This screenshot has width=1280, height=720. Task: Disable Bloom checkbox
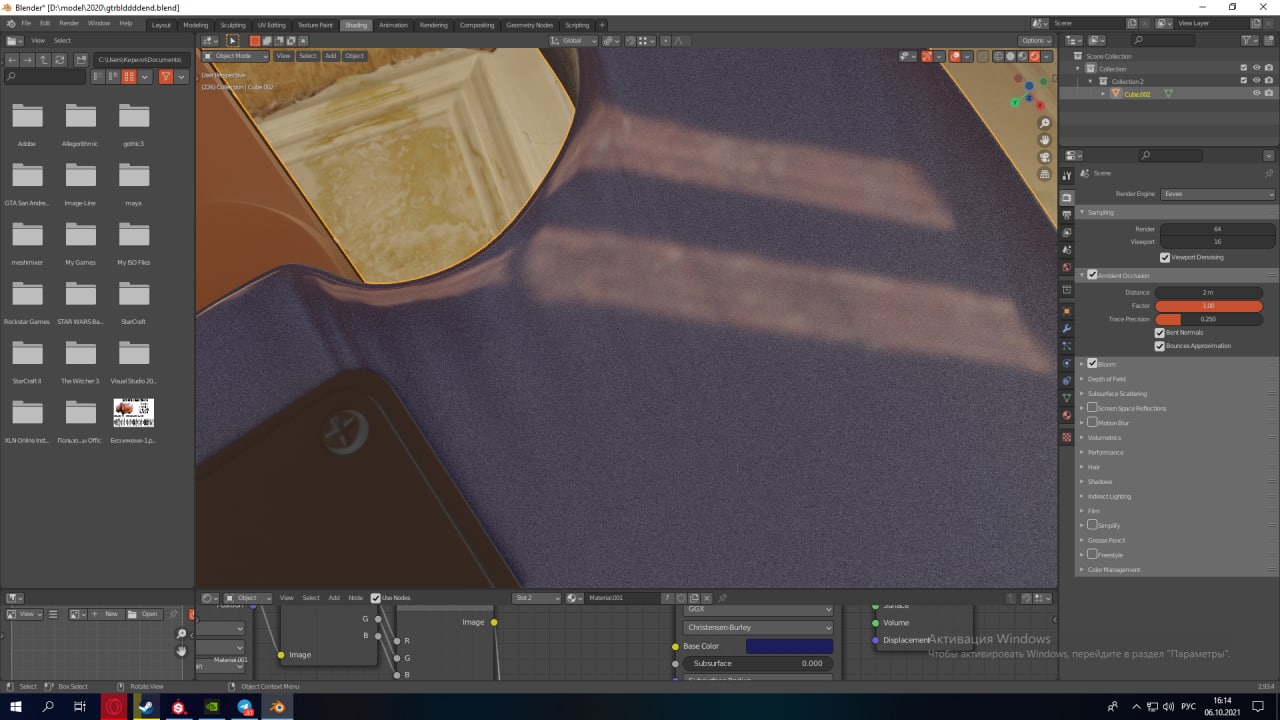click(1092, 363)
